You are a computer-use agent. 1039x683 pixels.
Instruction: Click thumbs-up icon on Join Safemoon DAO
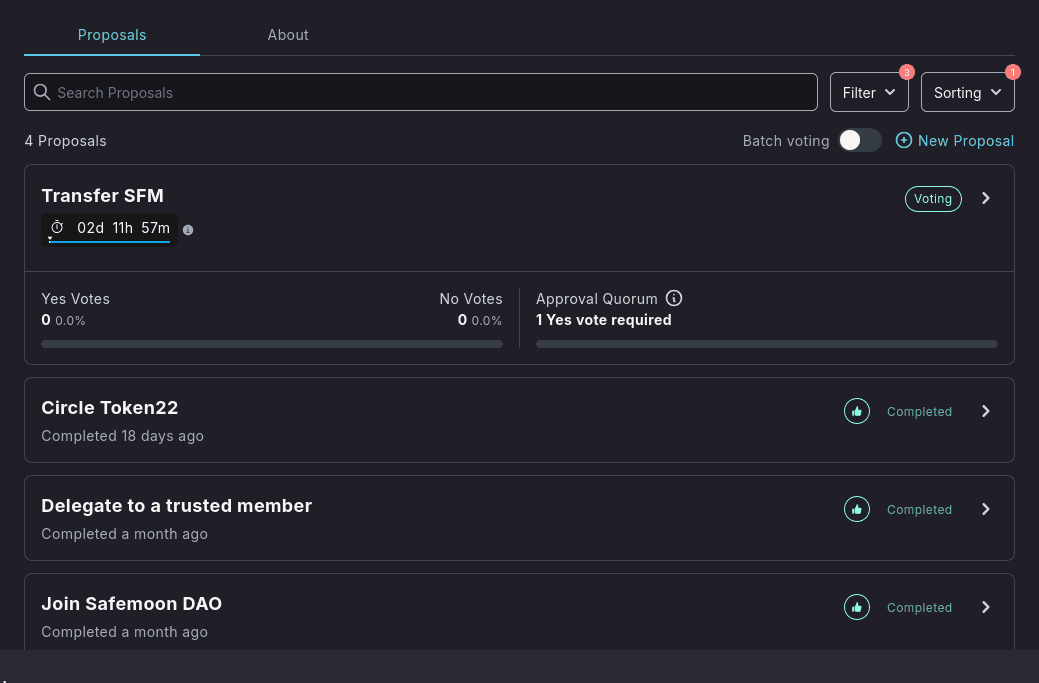pyautogui.click(x=857, y=607)
